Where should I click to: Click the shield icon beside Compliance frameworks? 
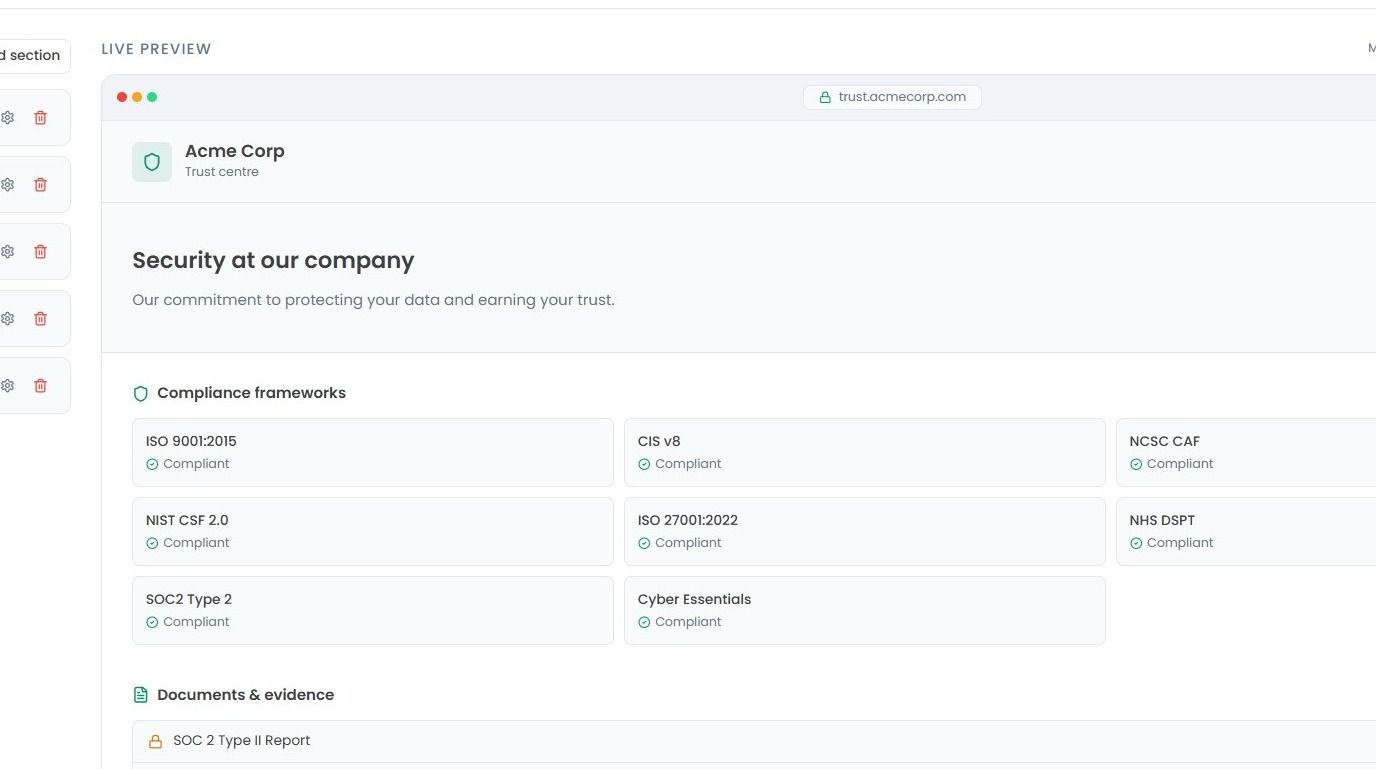tap(141, 394)
